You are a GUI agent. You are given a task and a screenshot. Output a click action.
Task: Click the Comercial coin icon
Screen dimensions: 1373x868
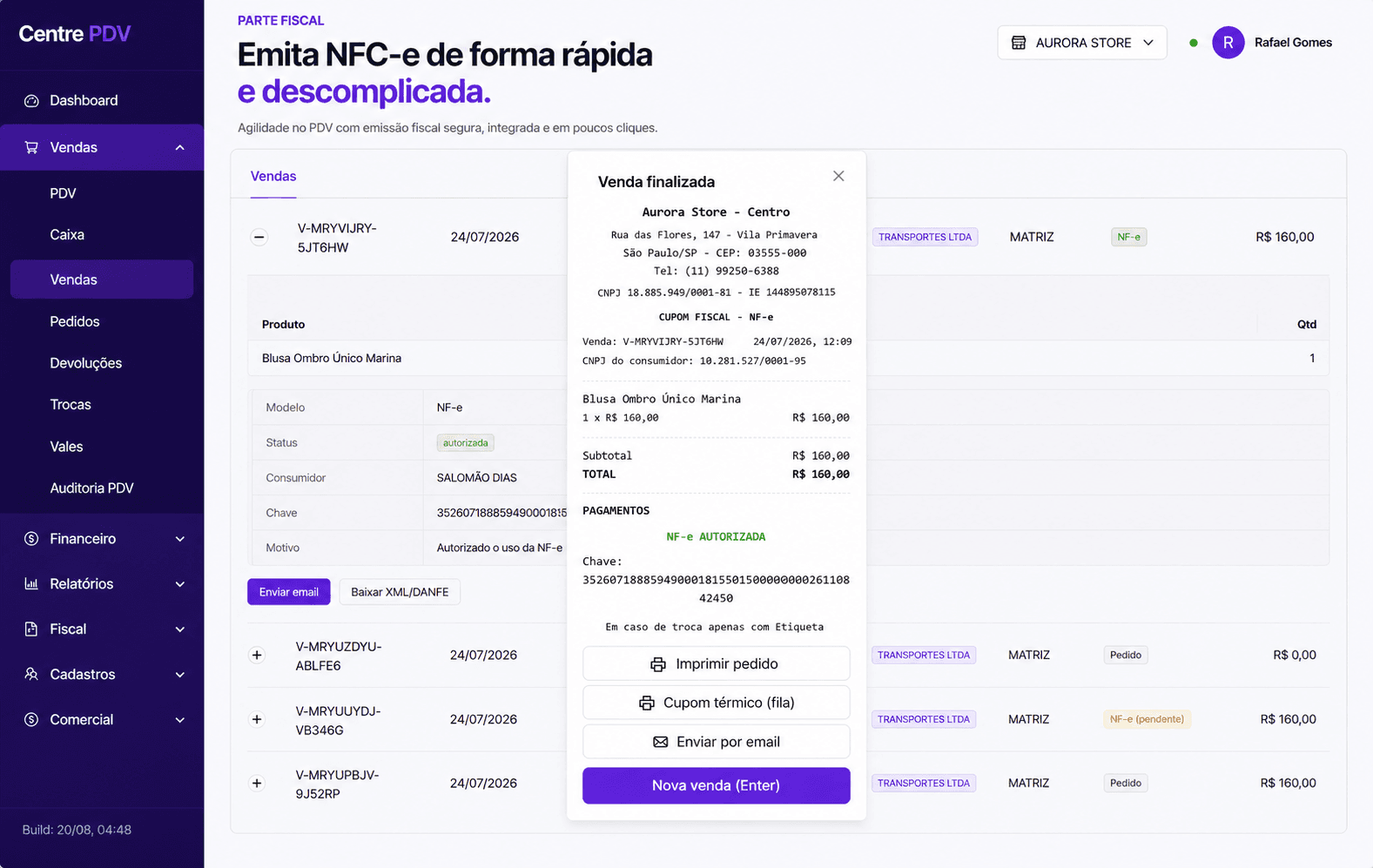point(31,720)
